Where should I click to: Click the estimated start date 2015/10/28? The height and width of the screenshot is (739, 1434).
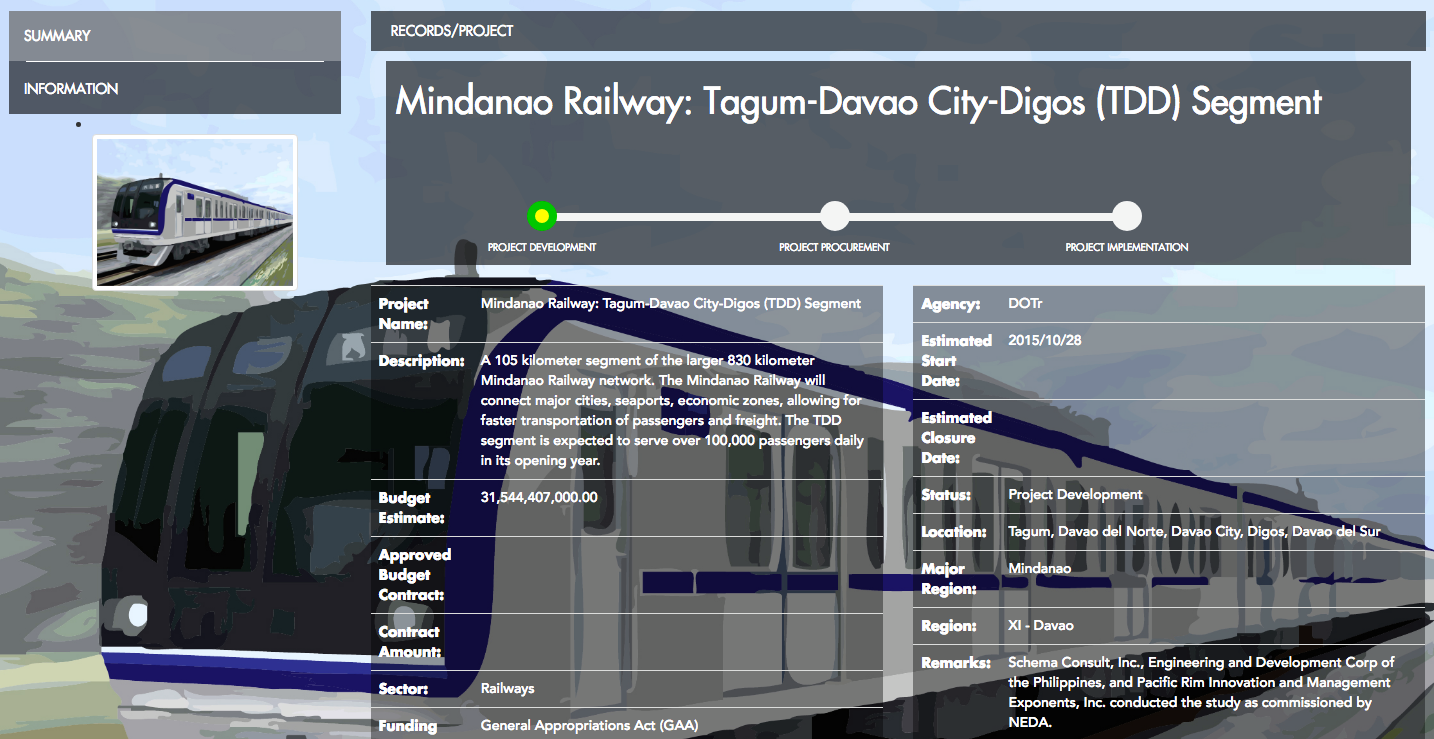click(x=1045, y=341)
